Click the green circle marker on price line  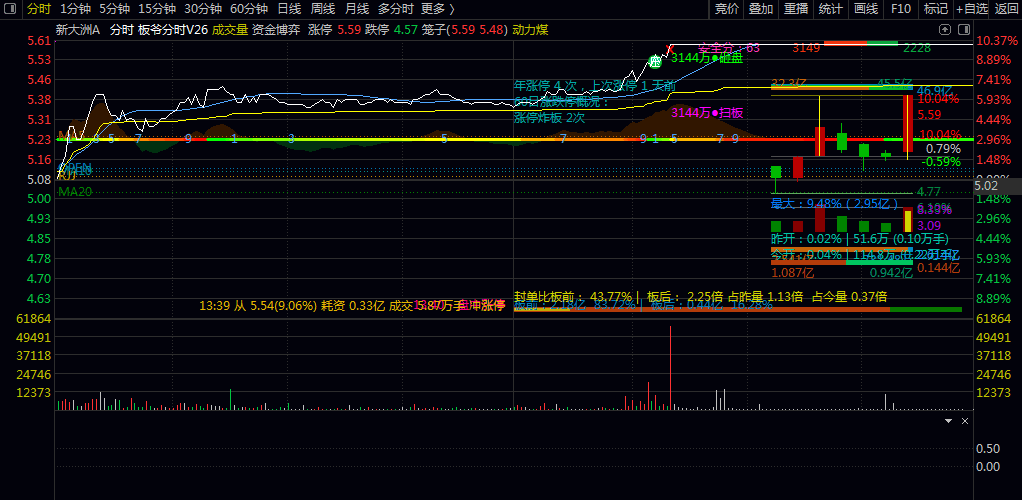[655, 61]
